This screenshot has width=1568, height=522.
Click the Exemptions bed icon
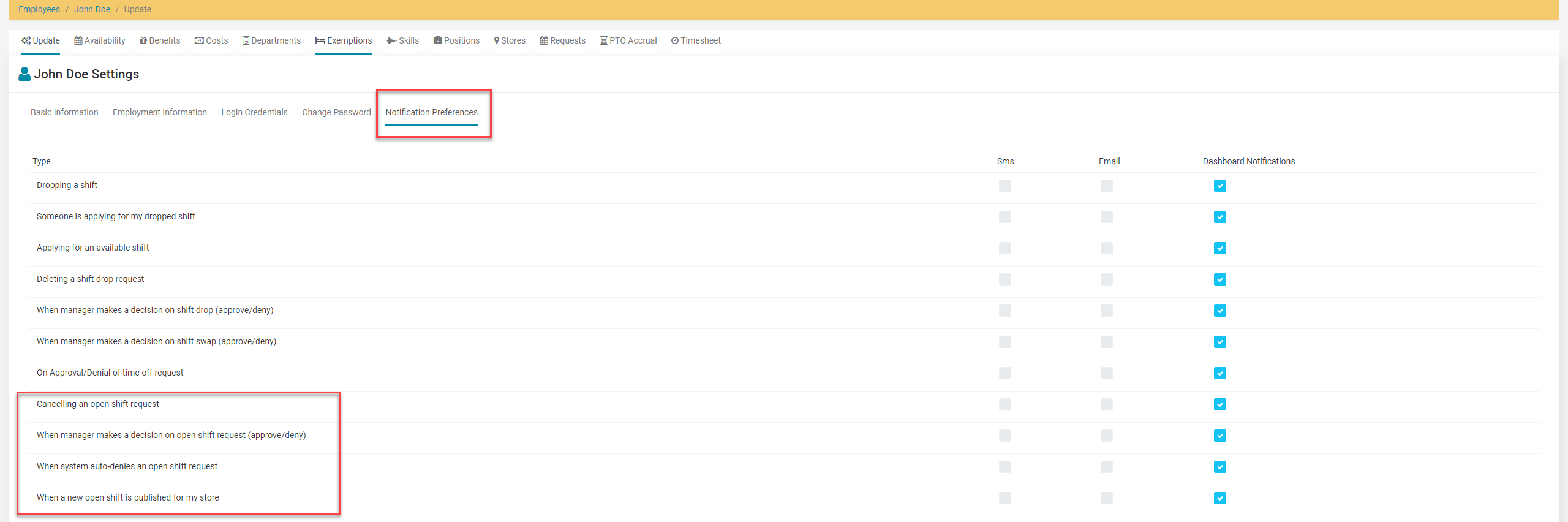[320, 40]
